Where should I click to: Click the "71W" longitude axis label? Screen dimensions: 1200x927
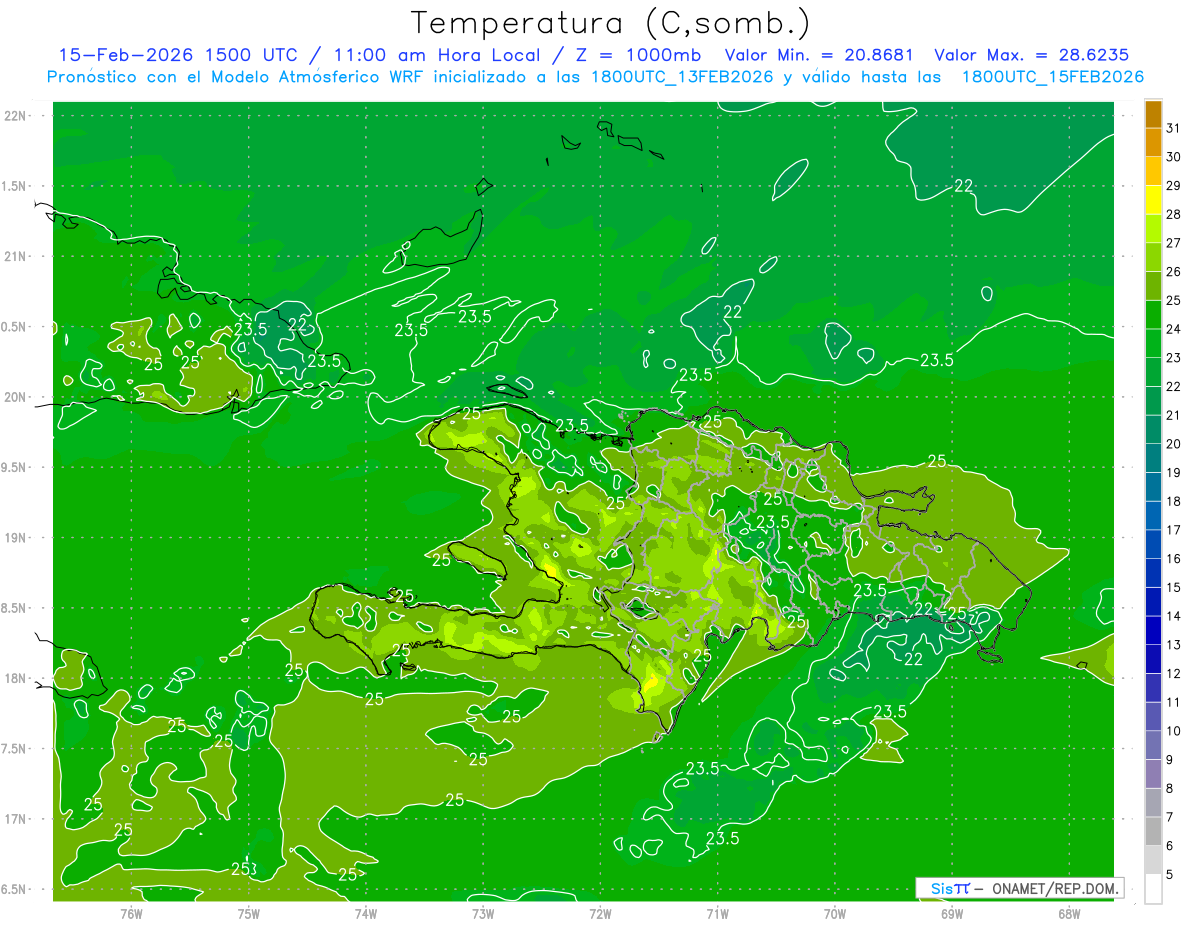click(717, 913)
